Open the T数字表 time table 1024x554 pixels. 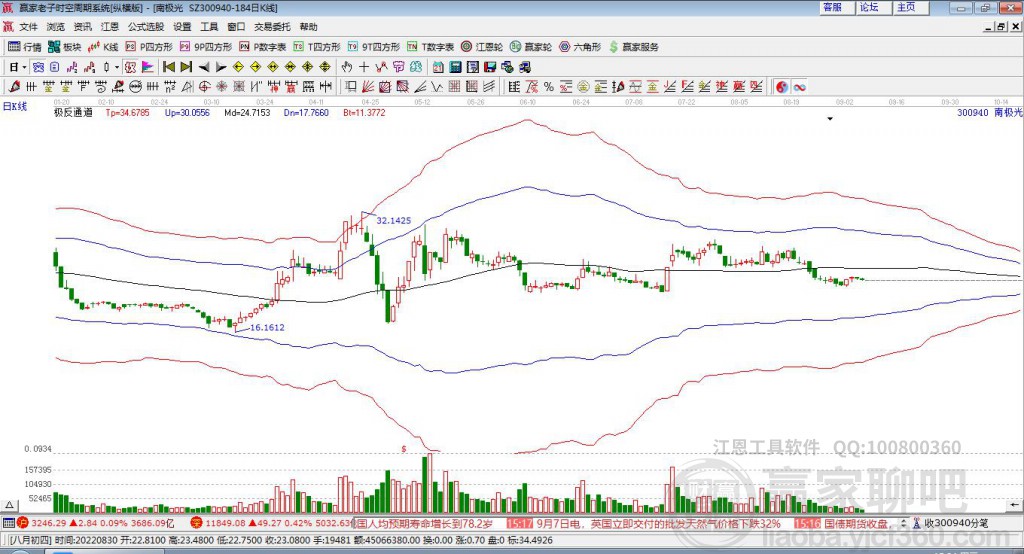[x=430, y=47]
